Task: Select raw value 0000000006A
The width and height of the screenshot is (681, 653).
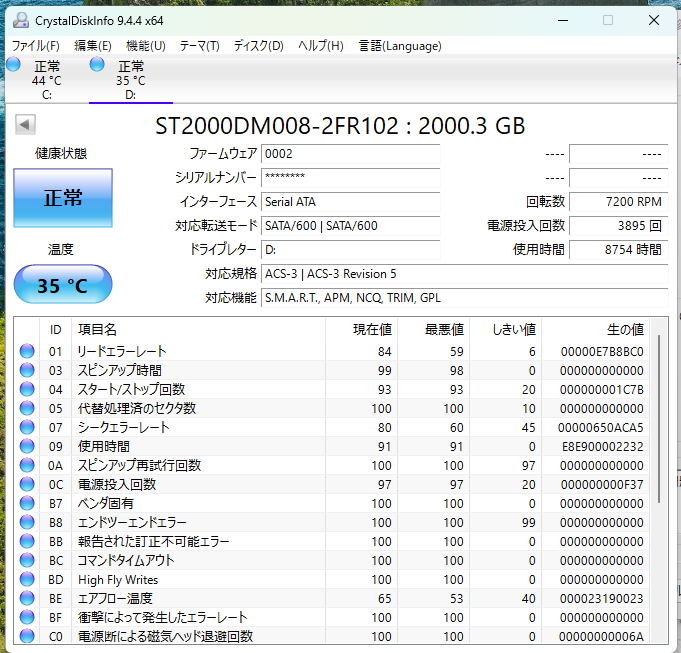Action: (601, 637)
